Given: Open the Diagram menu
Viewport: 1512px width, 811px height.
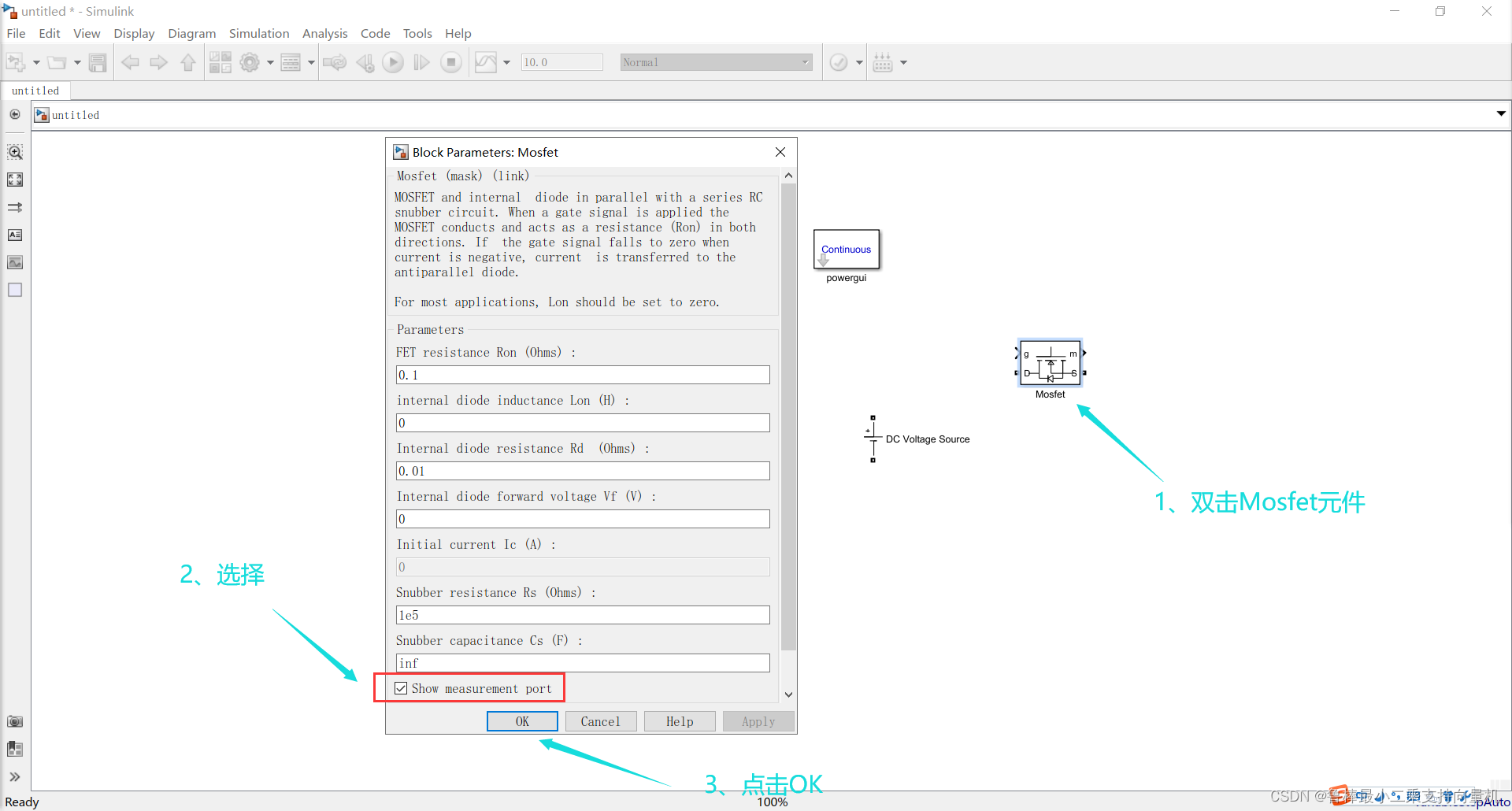Looking at the screenshot, I should click(191, 33).
